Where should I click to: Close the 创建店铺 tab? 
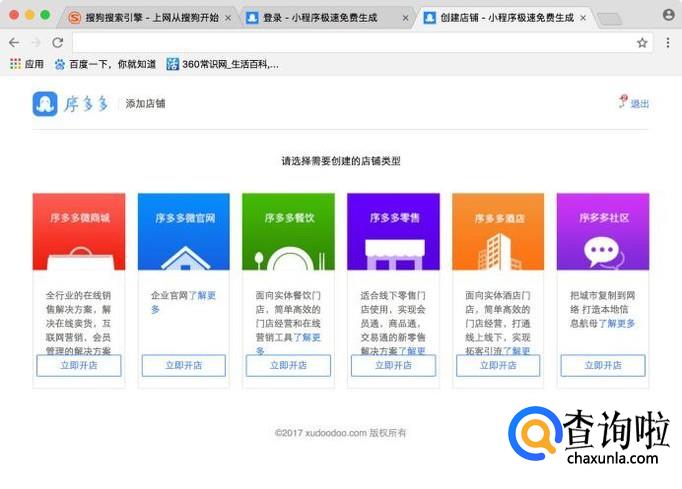(x=583, y=18)
